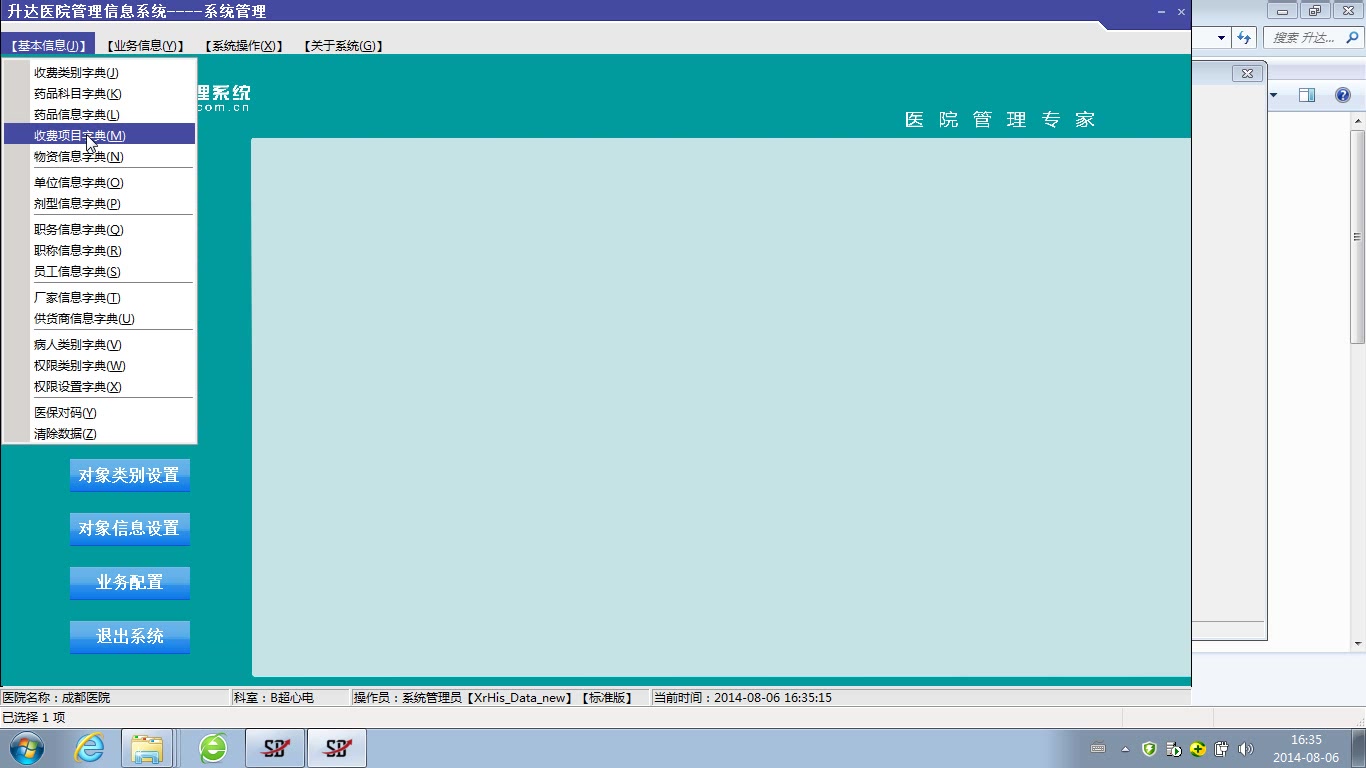Select 厂家信息字典(T) menu entry

coord(99,297)
